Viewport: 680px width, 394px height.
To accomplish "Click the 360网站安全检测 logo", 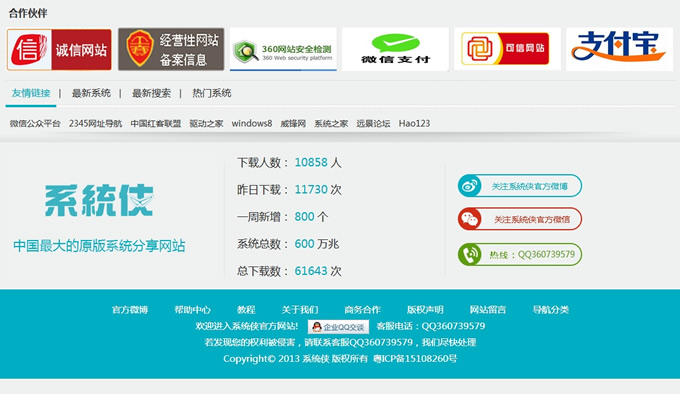I will click(x=283, y=49).
